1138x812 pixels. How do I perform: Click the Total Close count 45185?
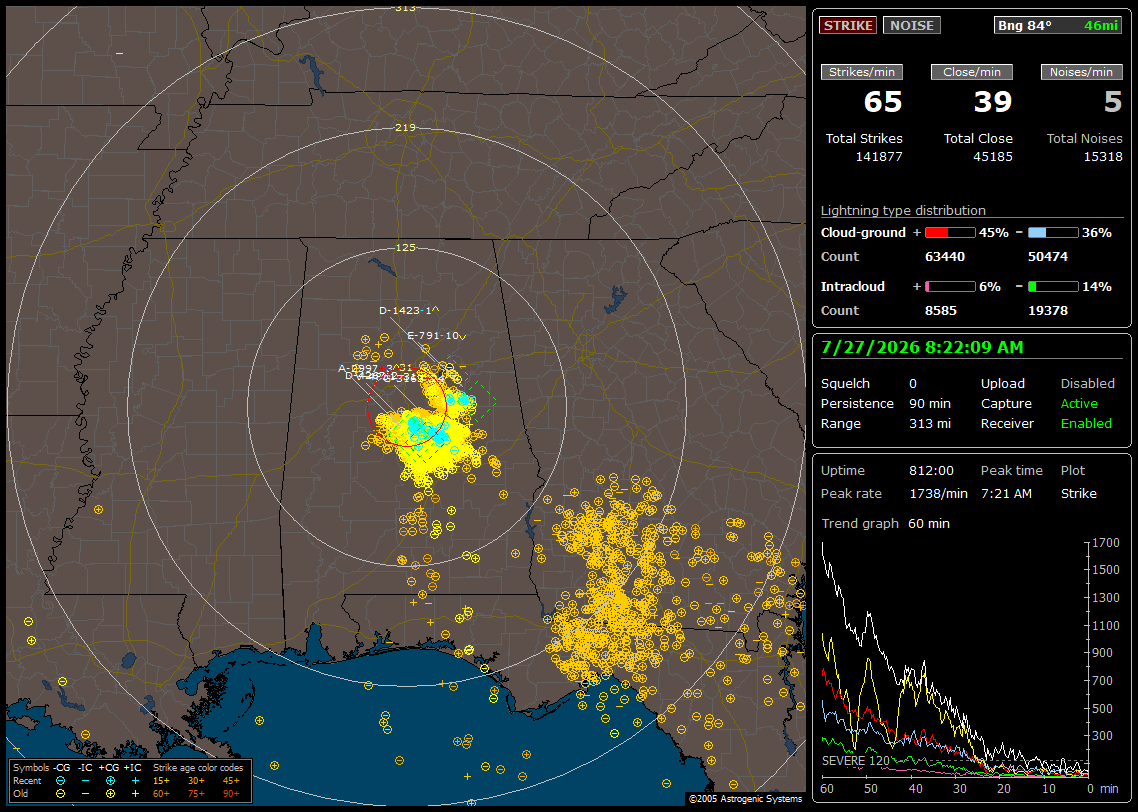(993, 157)
